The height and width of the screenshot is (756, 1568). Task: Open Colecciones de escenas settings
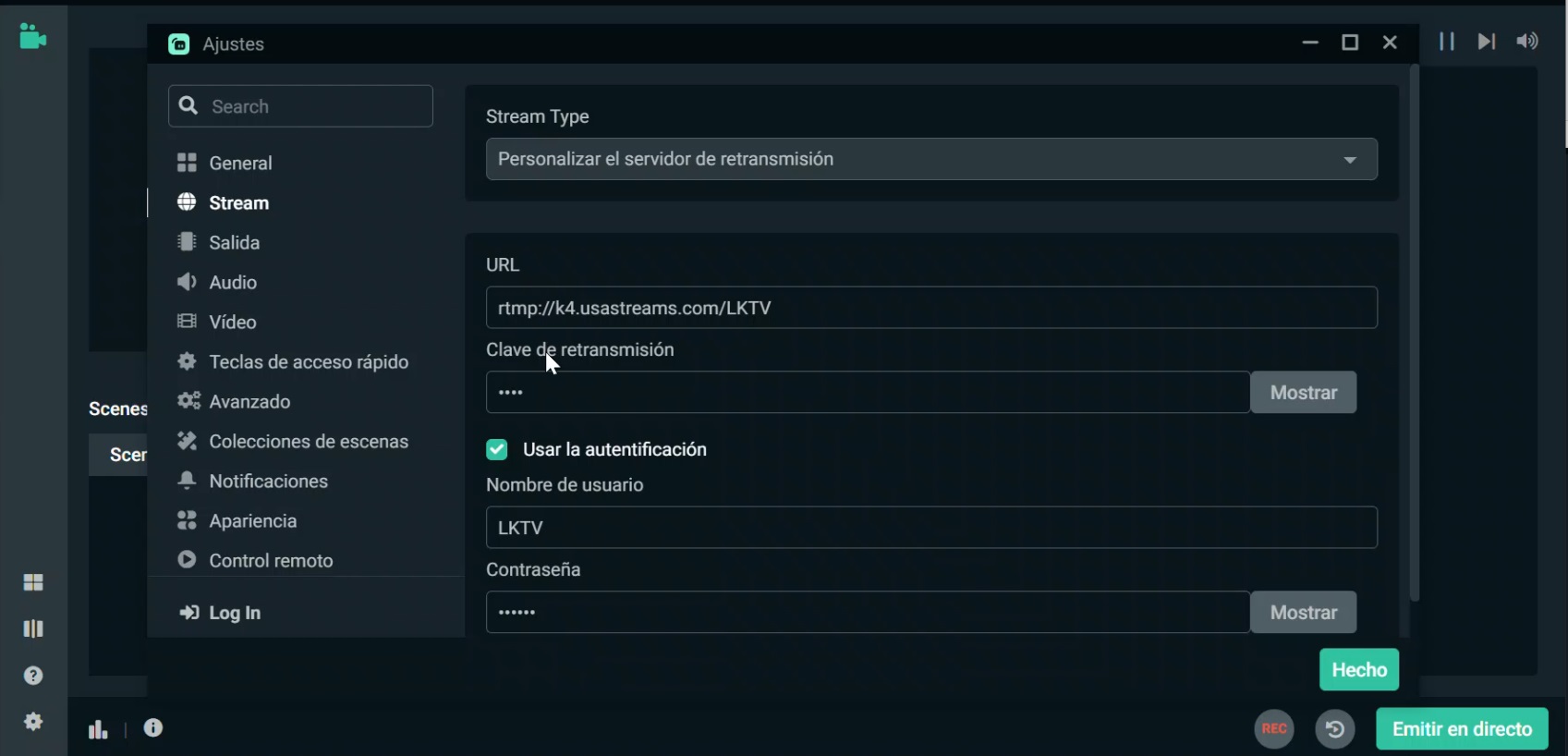point(293,441)
